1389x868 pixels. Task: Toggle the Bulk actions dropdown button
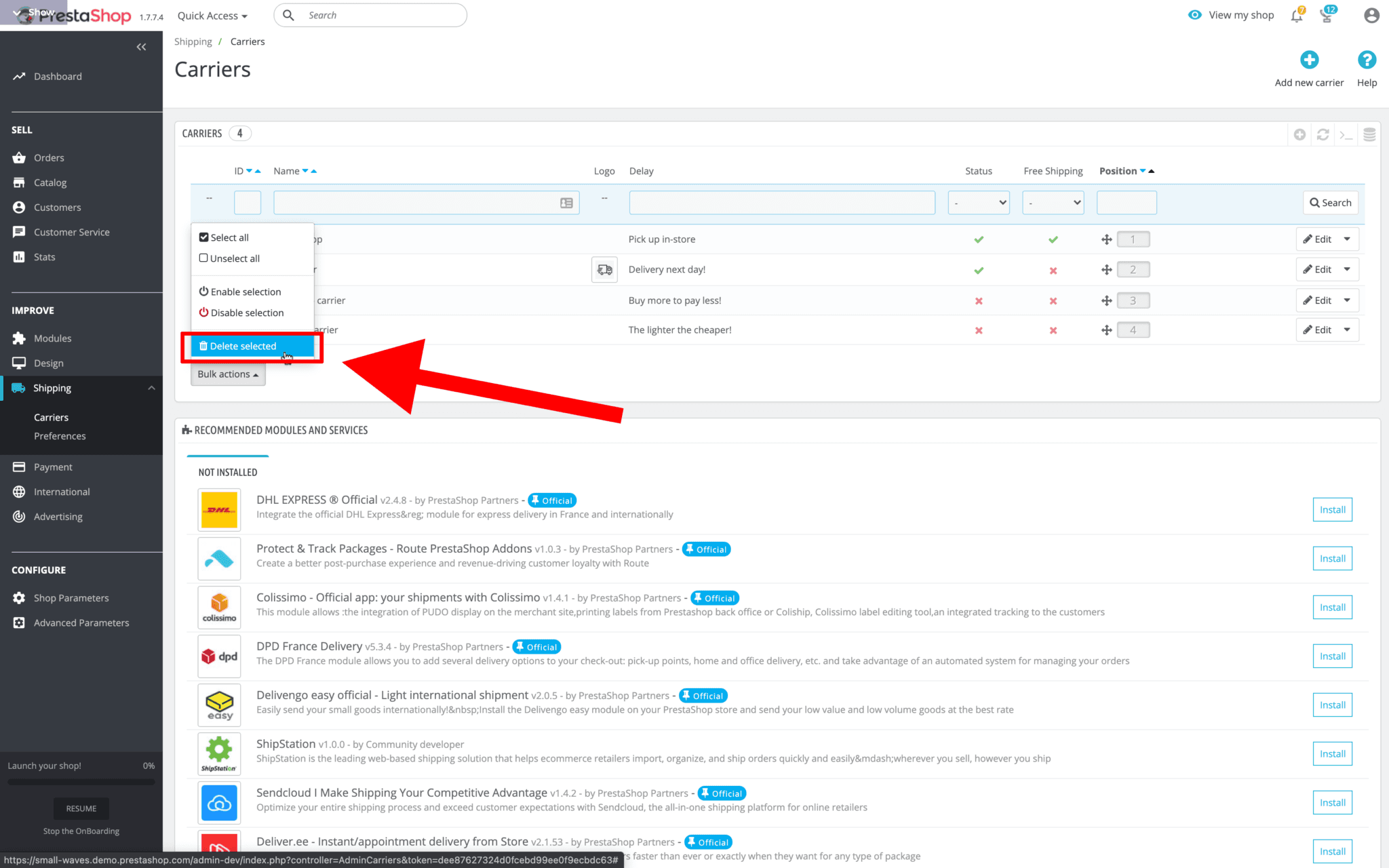(x=228, y=374)
